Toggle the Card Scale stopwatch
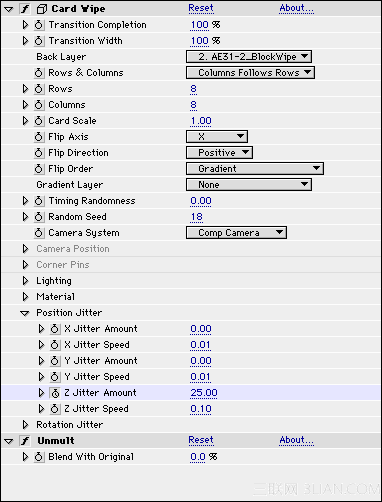382x502 pixels. (x=39, y=121)
